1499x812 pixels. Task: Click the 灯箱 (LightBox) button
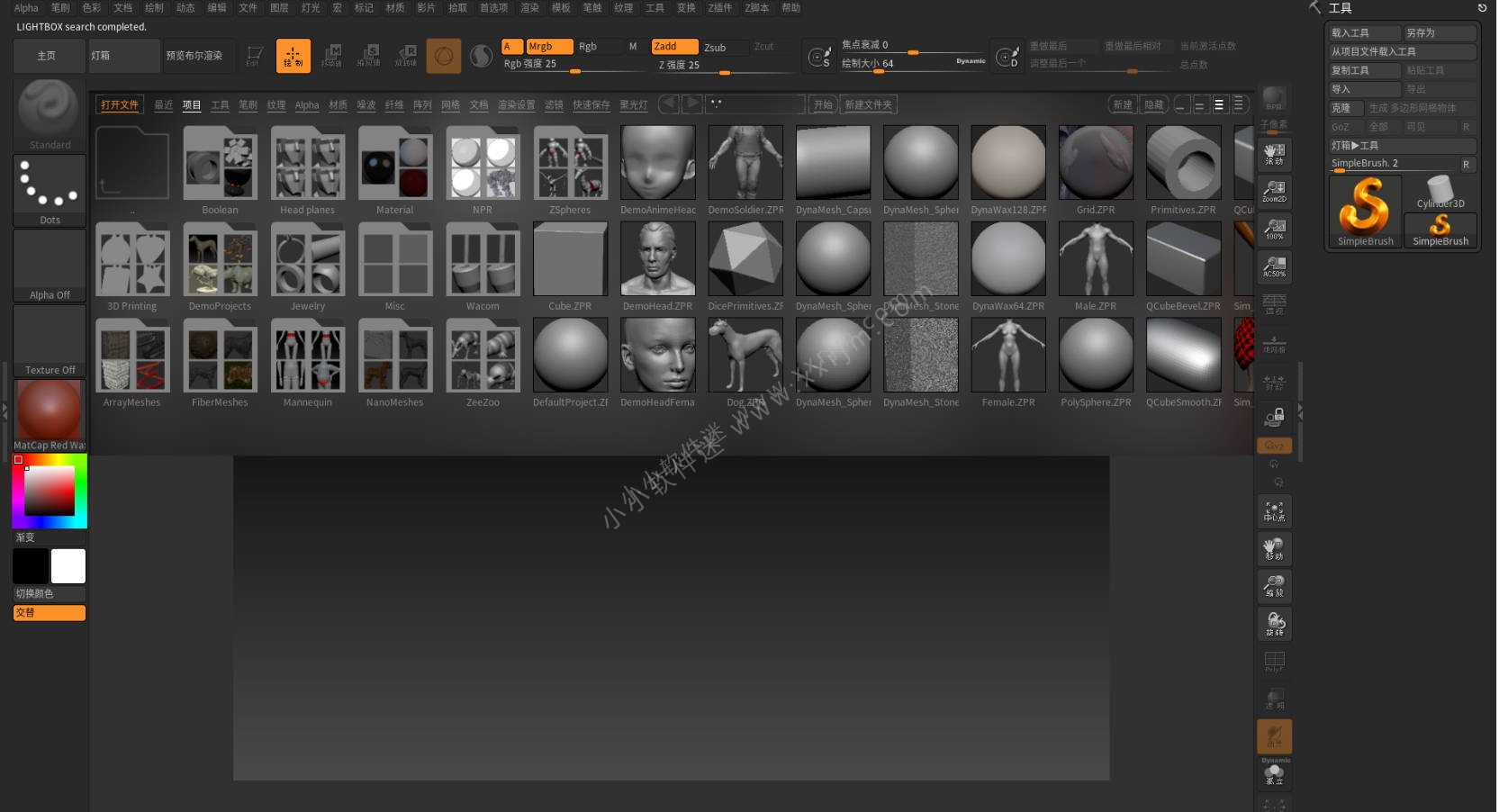click(x=124, y=56)
